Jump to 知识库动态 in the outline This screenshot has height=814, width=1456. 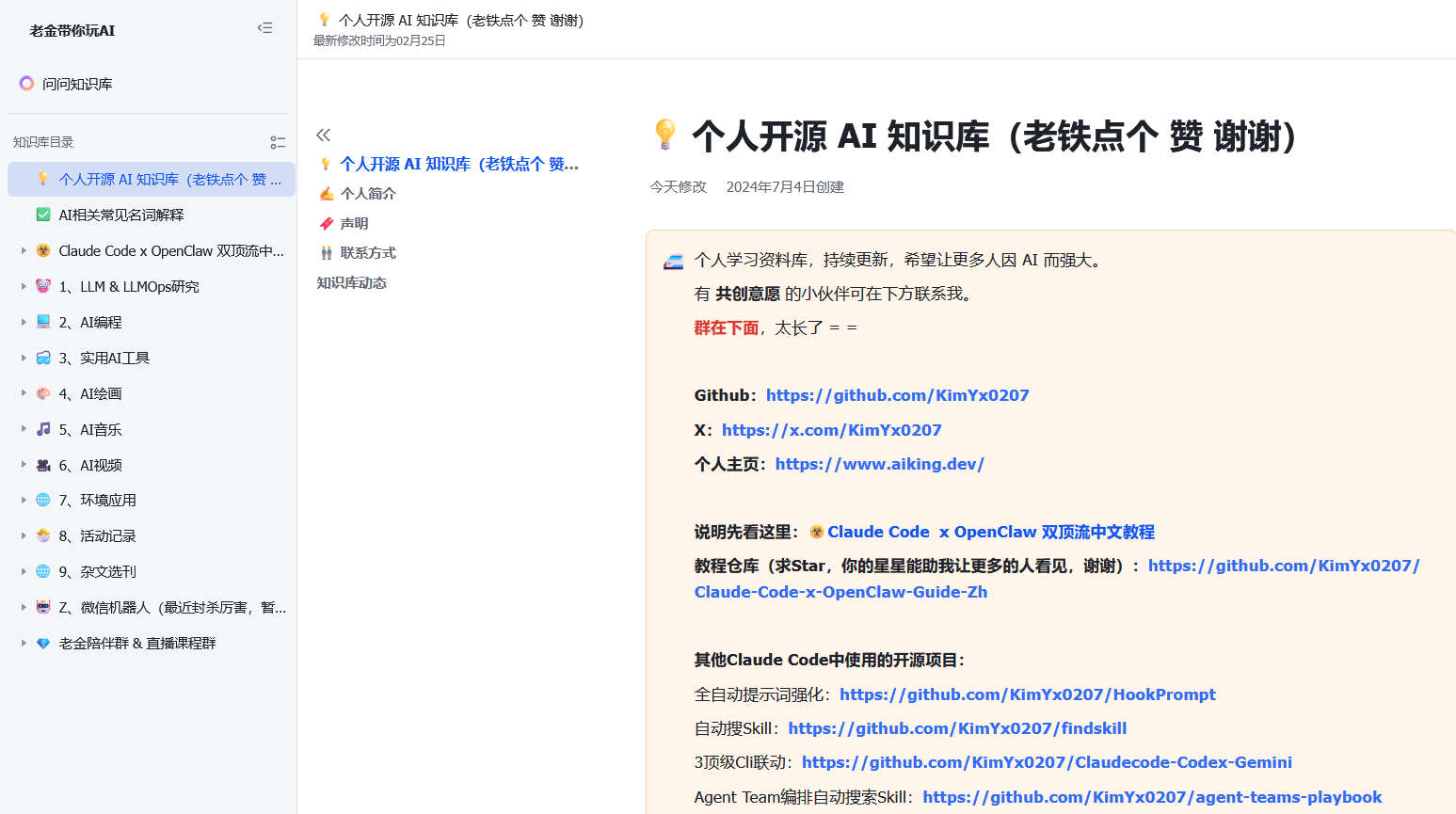point(352,283)
